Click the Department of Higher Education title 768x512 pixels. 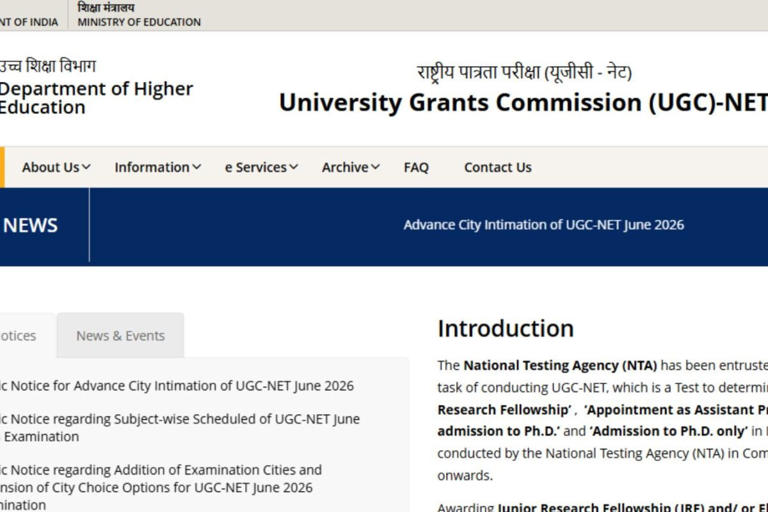click(x=96, y=98)
